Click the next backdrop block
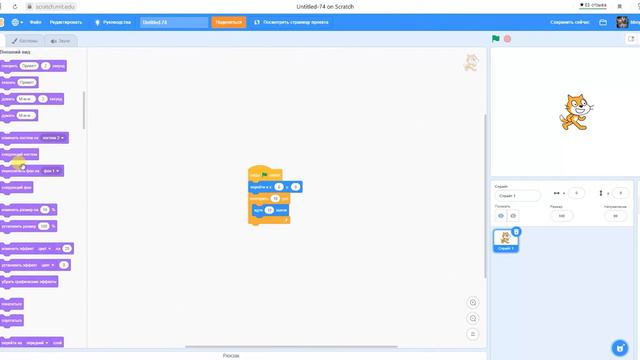640x360 pixels. pyautogui.click(x=16, y=188)
